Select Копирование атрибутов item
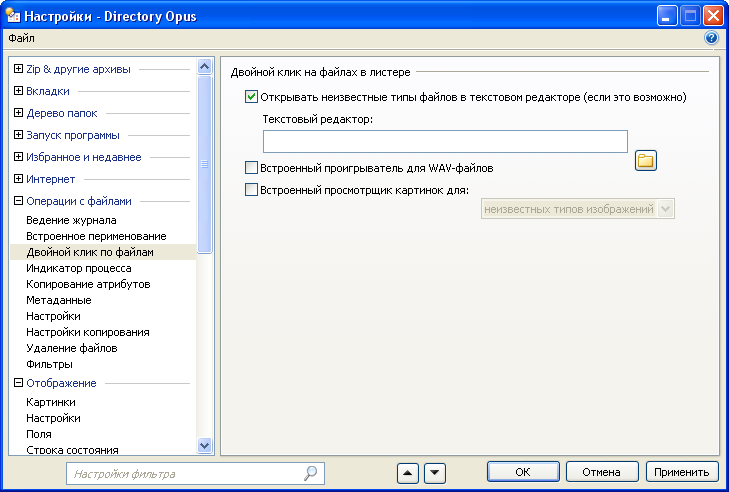The image size is (729, 492). coord(88,284)
